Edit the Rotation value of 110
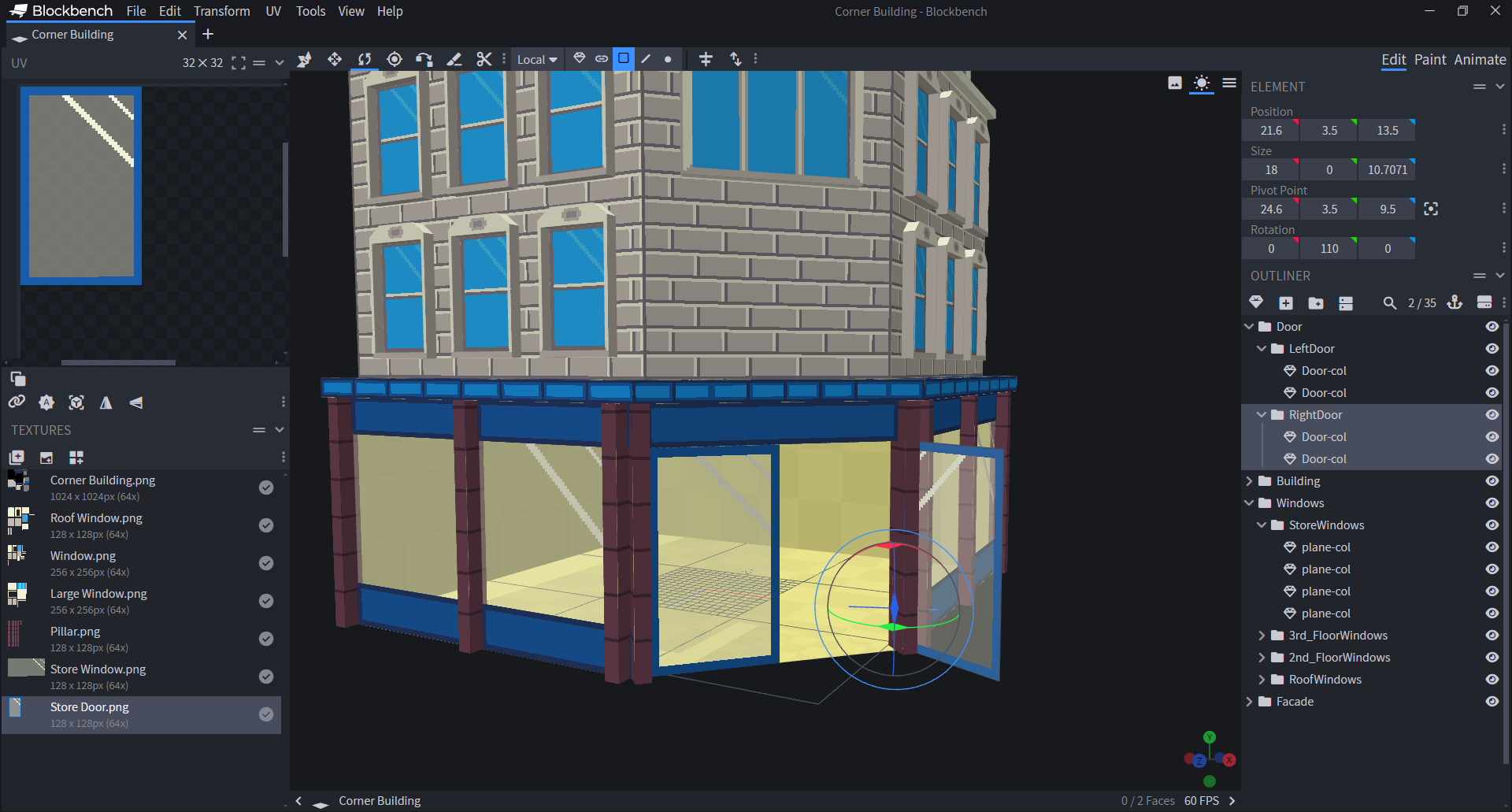This screenshot has height=812, width=1512. (1329, 248)
